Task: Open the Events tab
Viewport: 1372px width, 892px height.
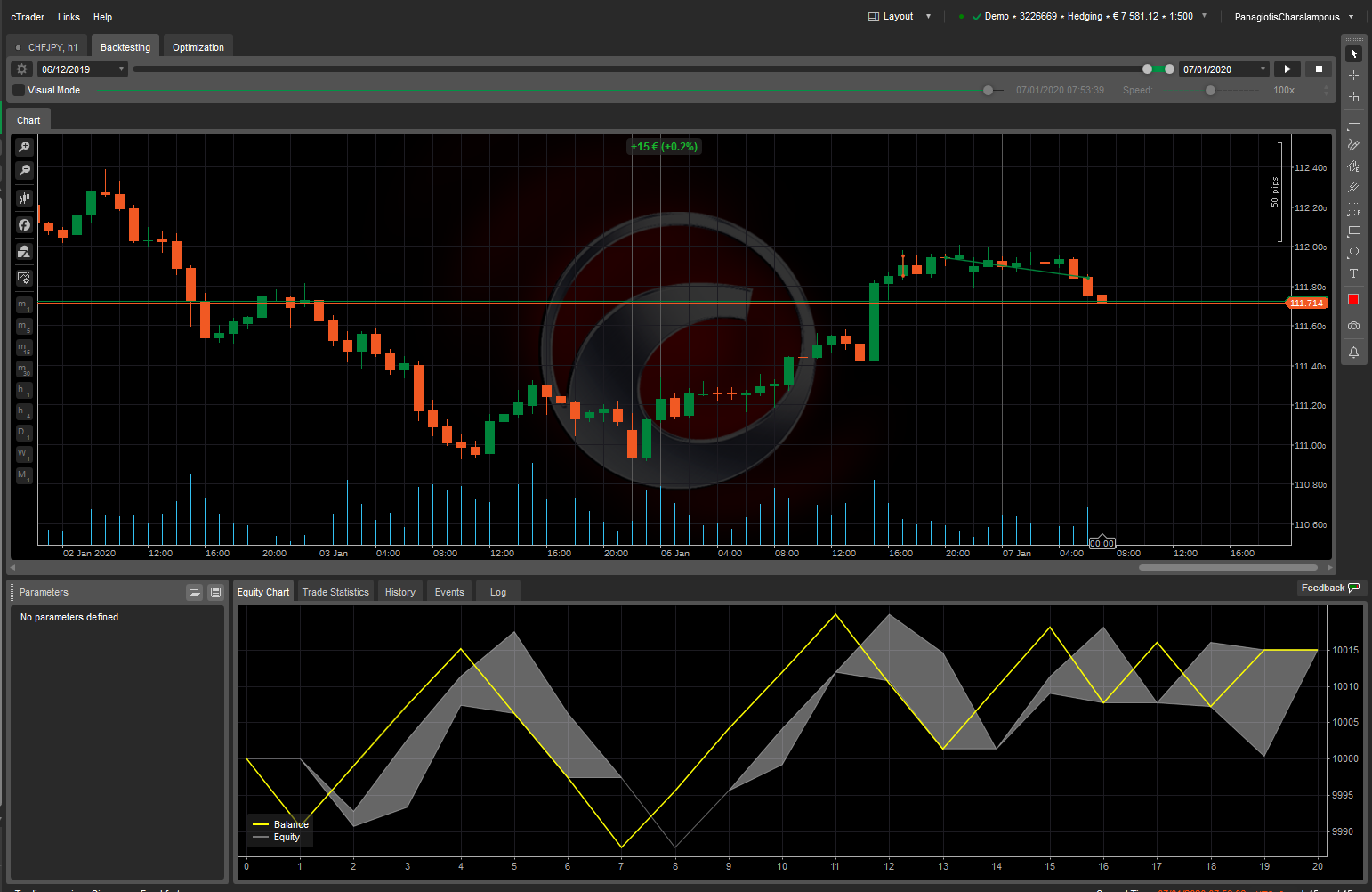Action: pos(449,592)
